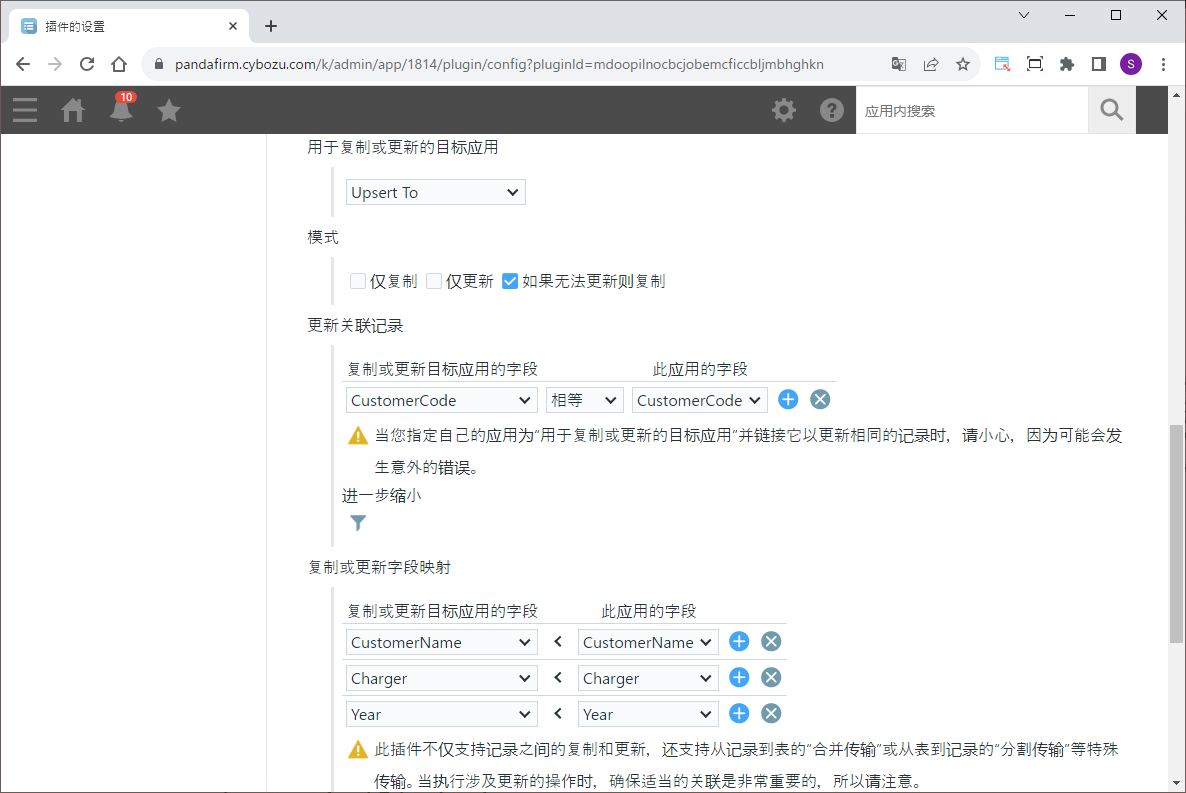The image size is (1186, 793).
Task: Open the settings gear icon
Action: [784, 110]
